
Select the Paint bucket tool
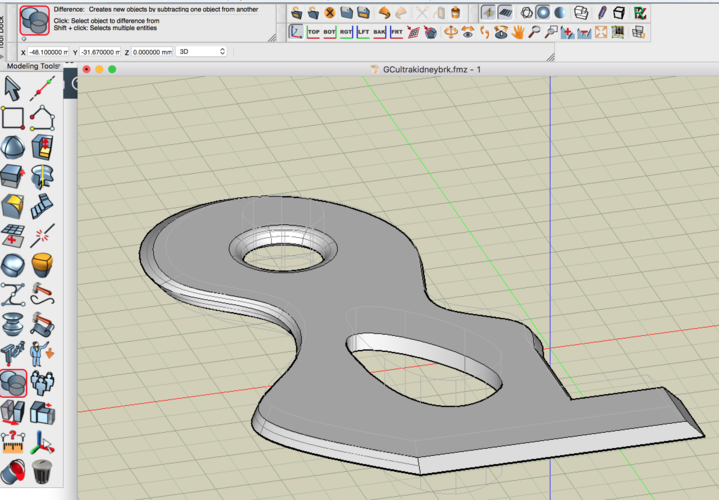[12, 472]
